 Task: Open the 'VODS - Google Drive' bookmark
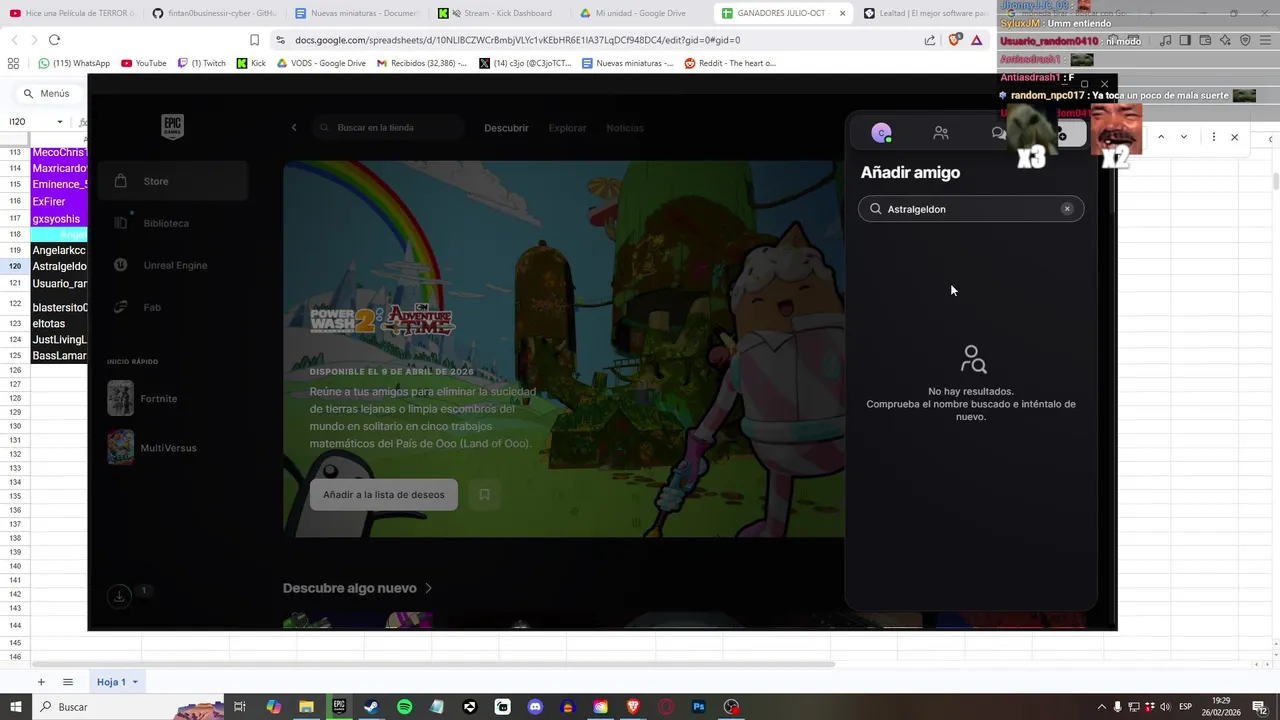(x=321, y=63)
